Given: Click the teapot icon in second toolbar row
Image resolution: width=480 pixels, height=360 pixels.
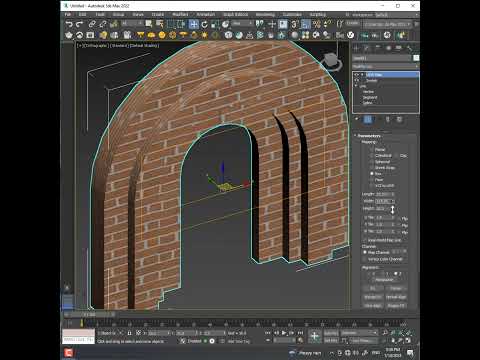Looking at the screenshot, I should [69, 35].
